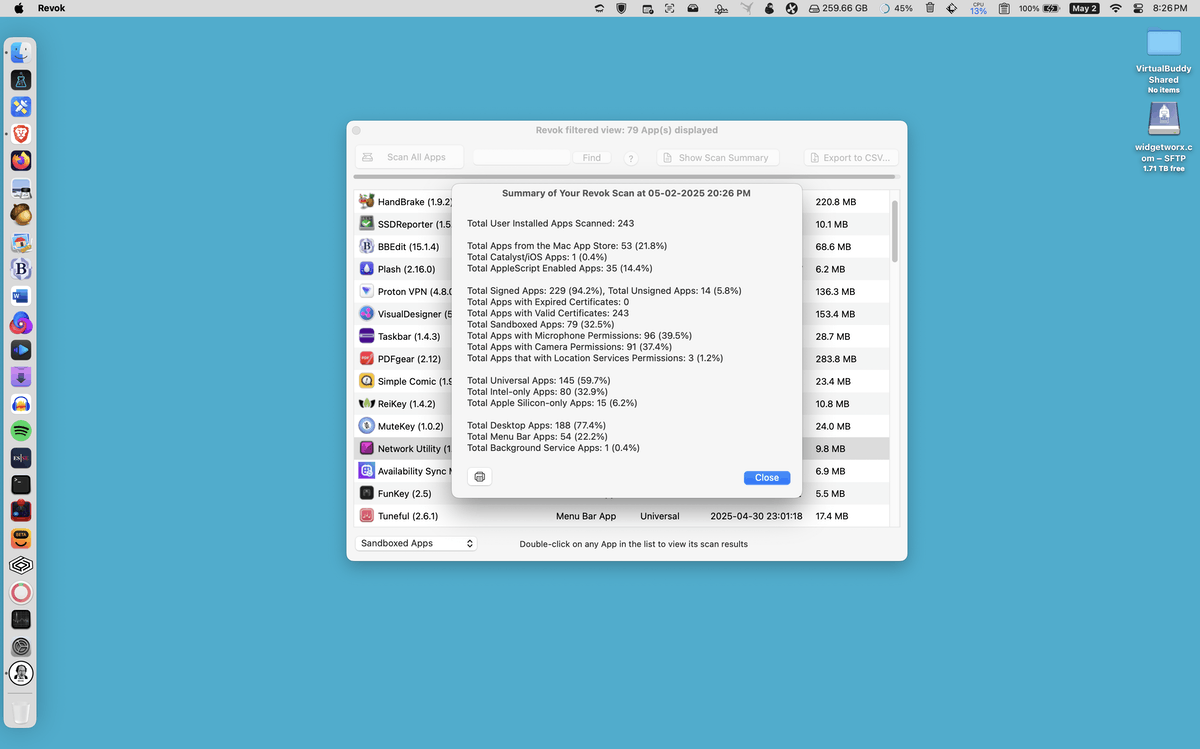This screenshot has width=1200, height=749.
Task: Launch Firefox from the Dock
Action: (21, 160)
